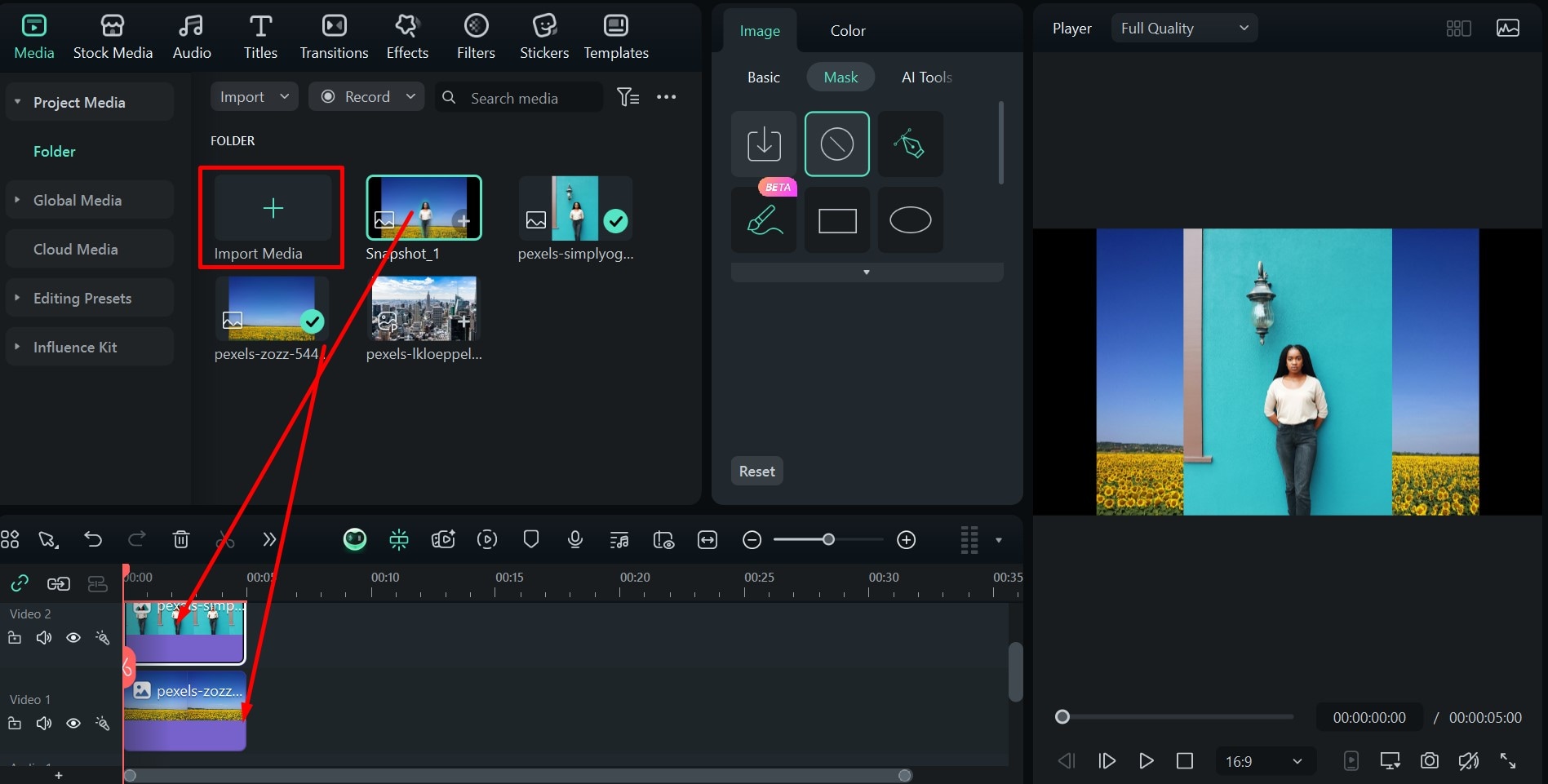Click the play button in player
1548x784 pixels.
pos(1146,761)
